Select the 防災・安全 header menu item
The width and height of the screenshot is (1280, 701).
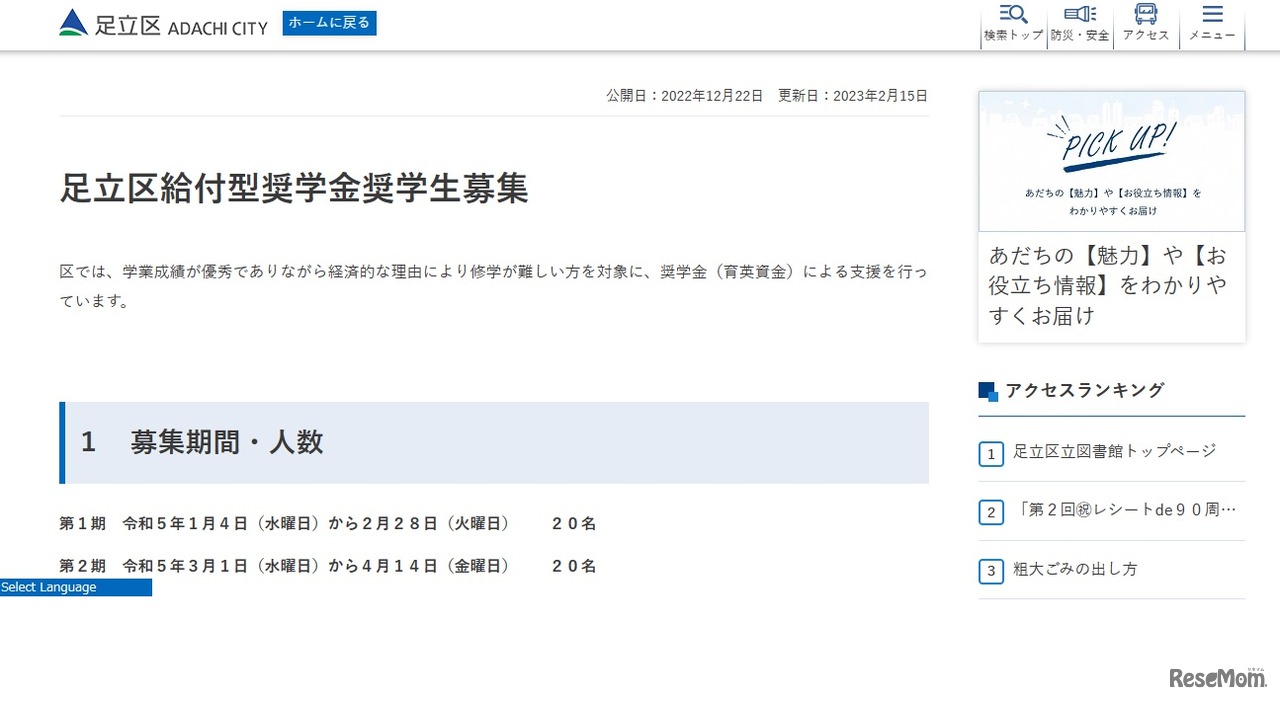point(1080,25)
